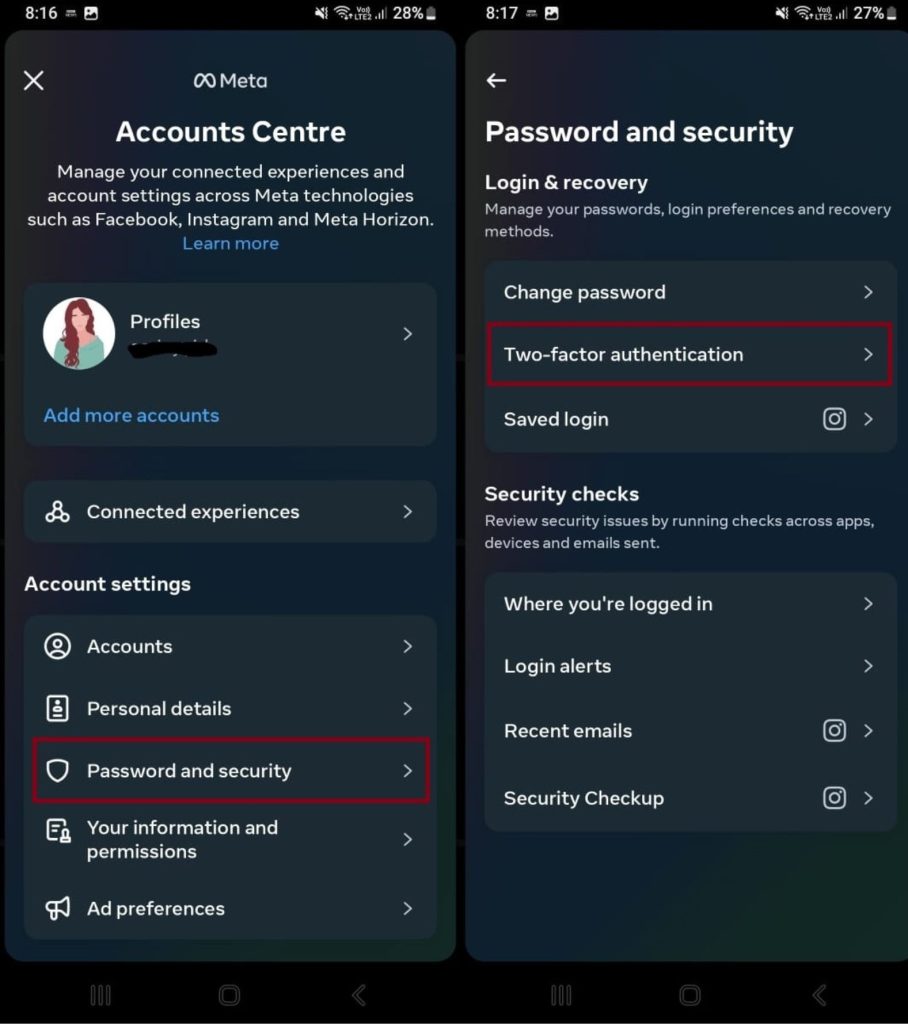Select the Accounts icon in Account settings
The height and width of the screenshot is (1024, 908).
58,646
